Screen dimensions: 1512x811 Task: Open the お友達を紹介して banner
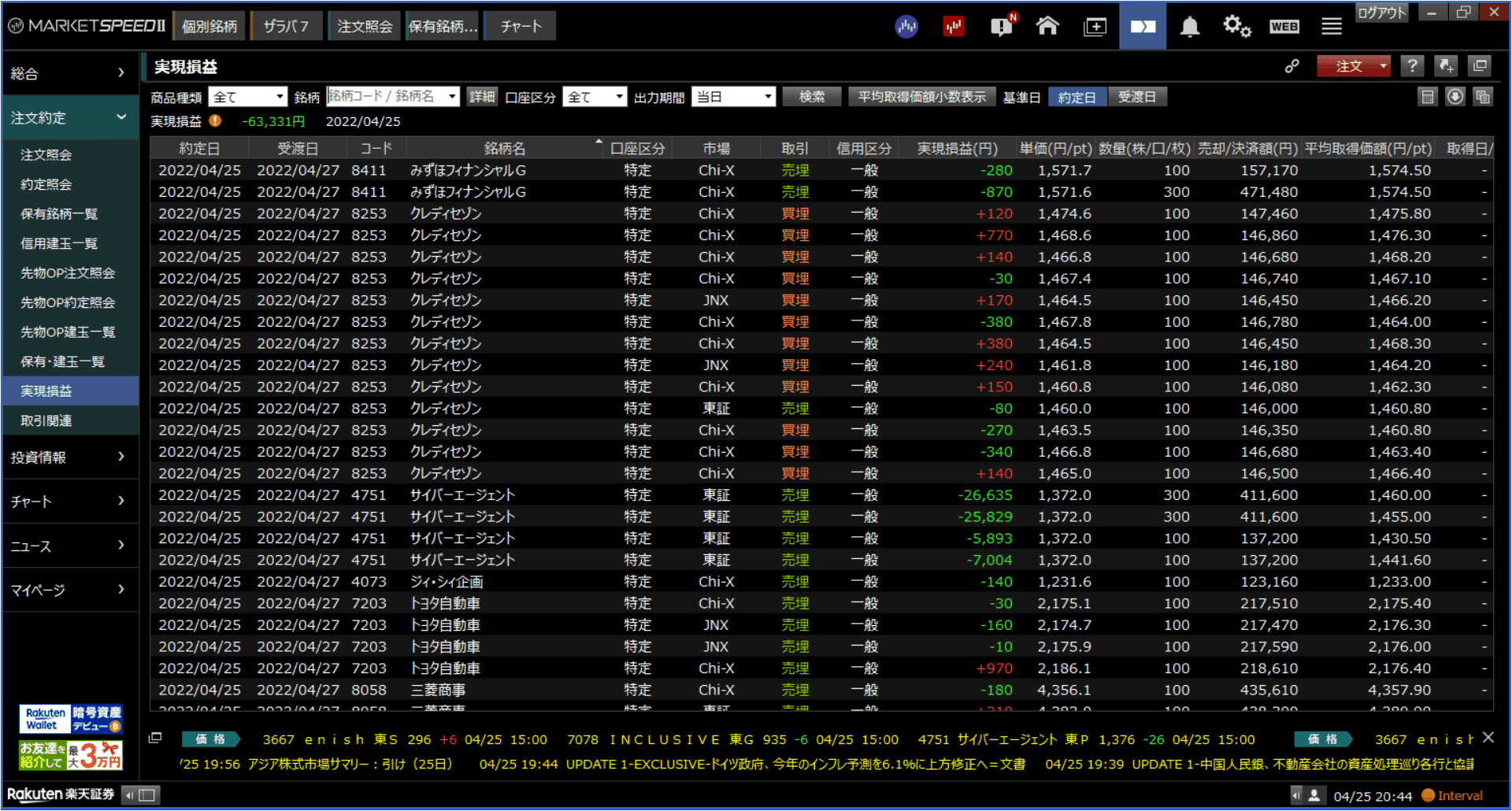71,755
